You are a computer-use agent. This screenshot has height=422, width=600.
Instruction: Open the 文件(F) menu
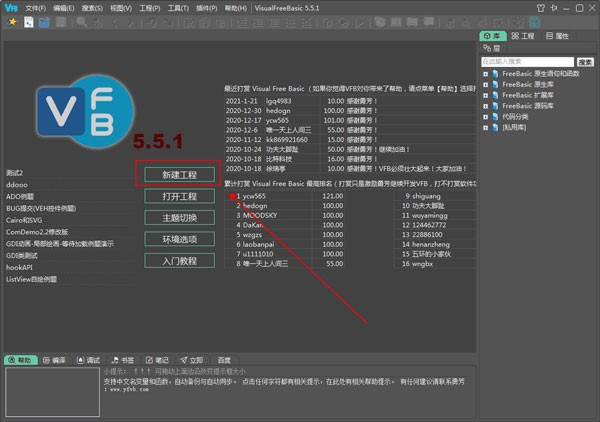click(x=35, y=7)
